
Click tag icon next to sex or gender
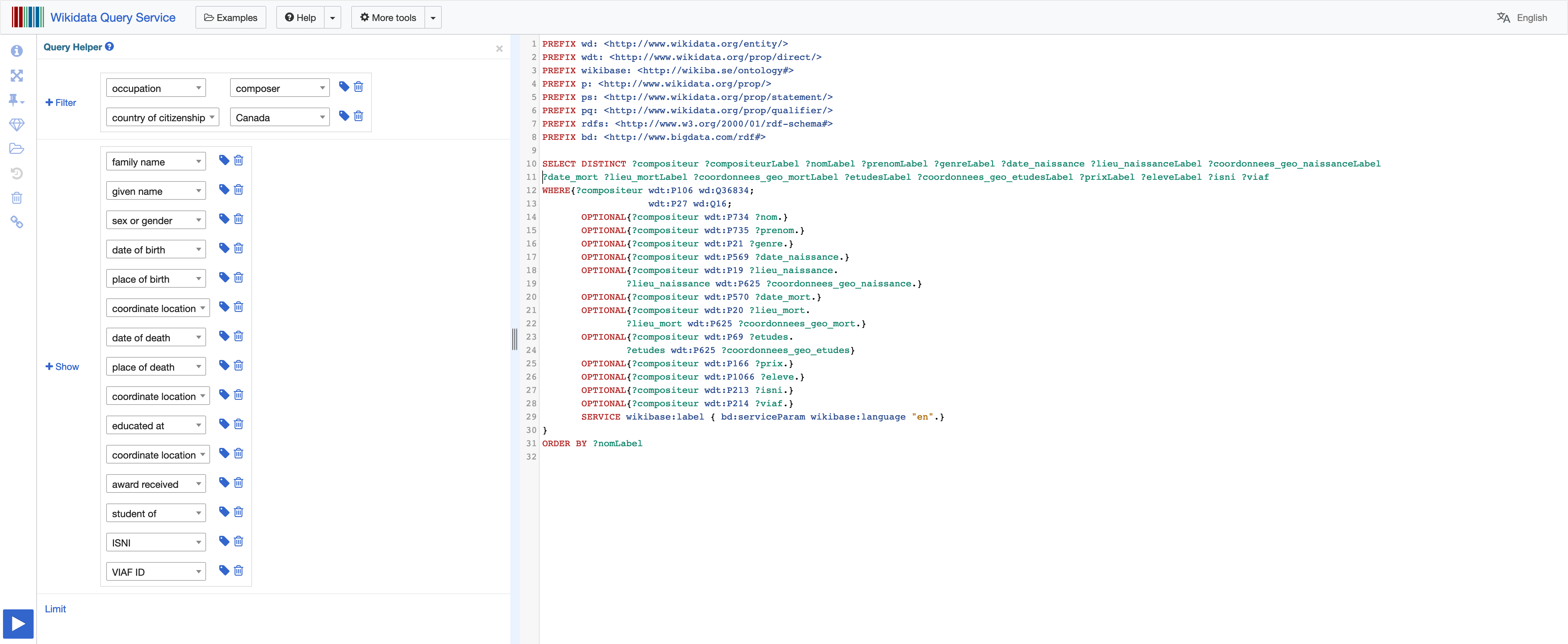224,218
